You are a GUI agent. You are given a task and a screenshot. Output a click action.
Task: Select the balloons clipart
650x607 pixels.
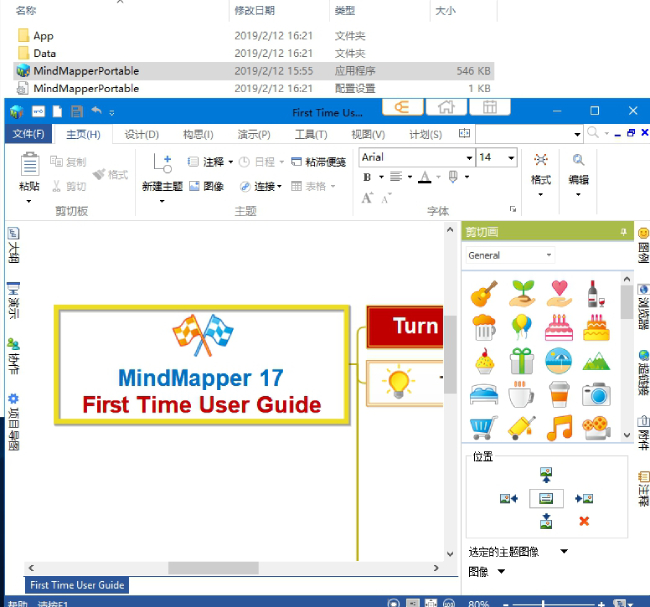coord(521,327)
